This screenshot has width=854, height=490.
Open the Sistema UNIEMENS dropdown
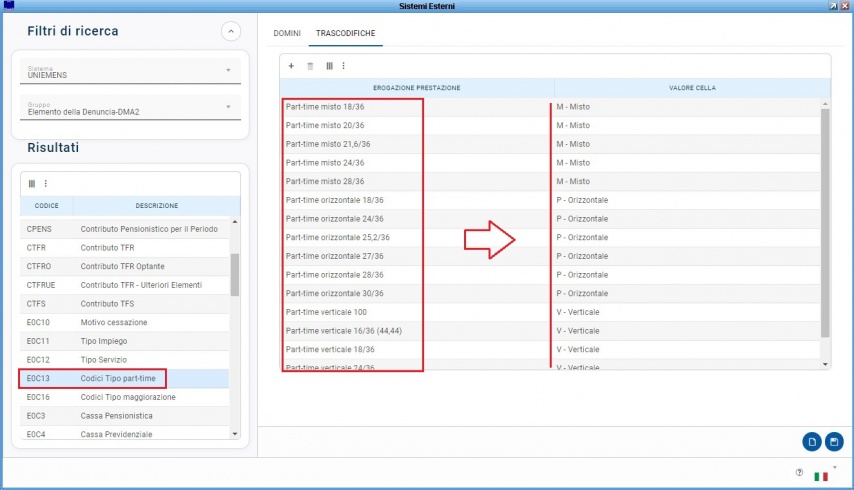click(130, 72)
